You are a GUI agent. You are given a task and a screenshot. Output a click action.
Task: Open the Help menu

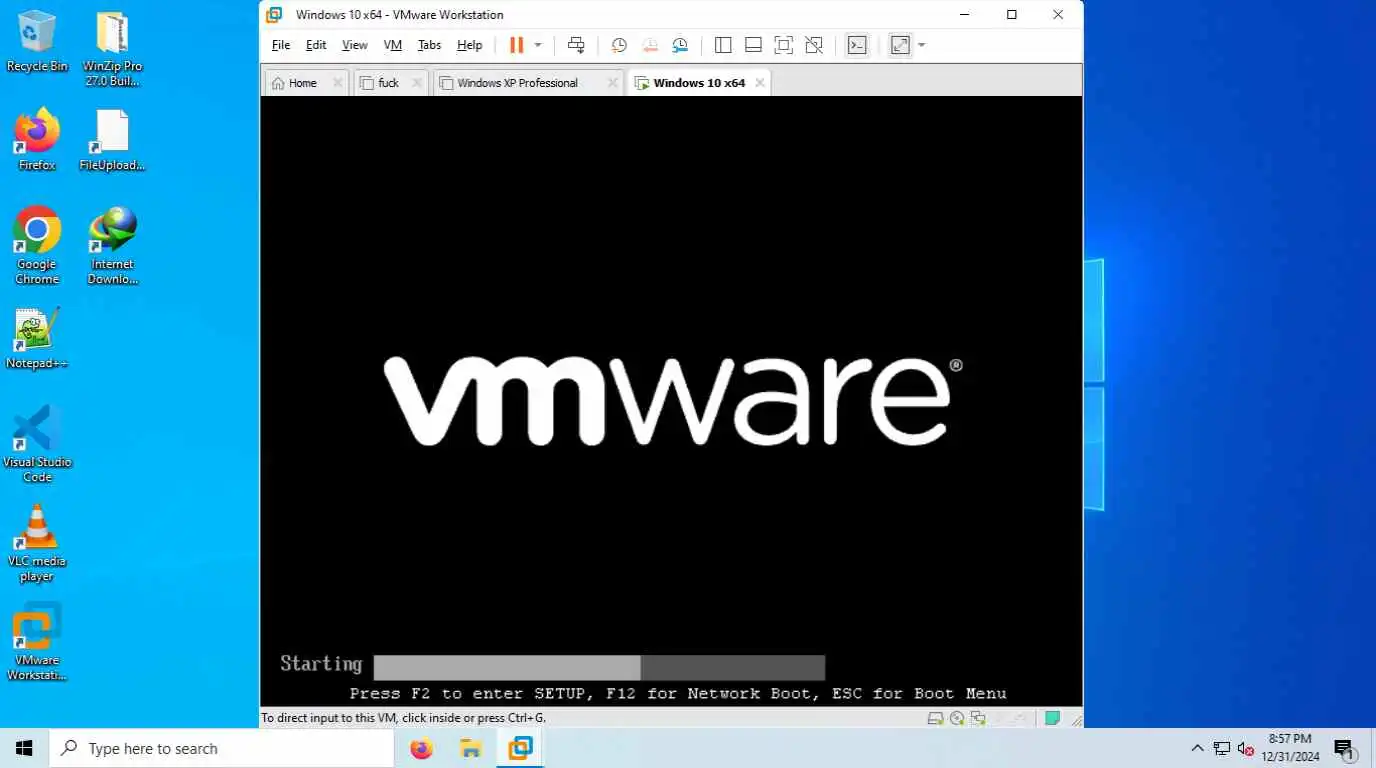470,45
